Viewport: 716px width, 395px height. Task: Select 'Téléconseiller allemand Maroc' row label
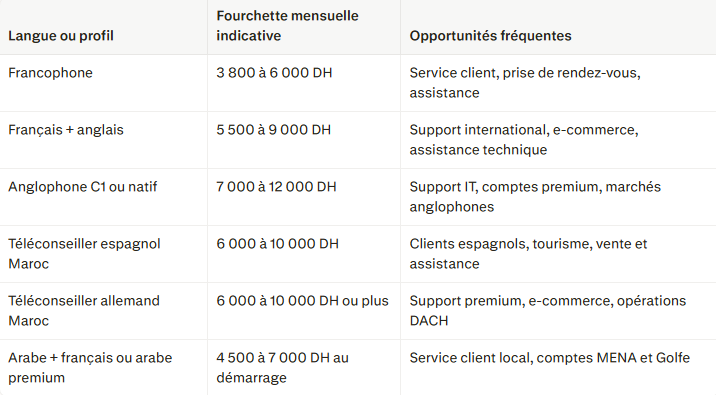[x=84, y=311]
